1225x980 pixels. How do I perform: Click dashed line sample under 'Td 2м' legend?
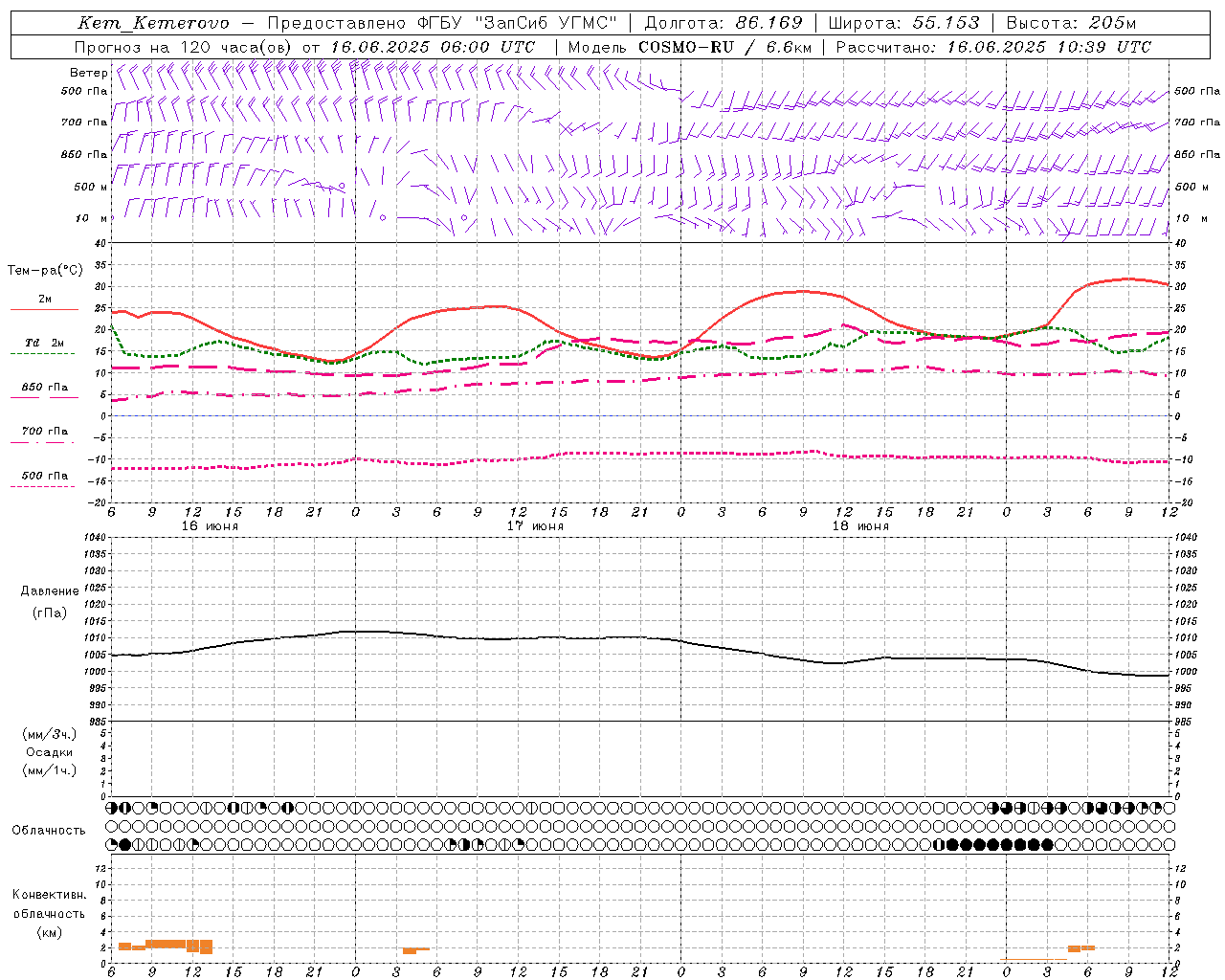[42, 353]
